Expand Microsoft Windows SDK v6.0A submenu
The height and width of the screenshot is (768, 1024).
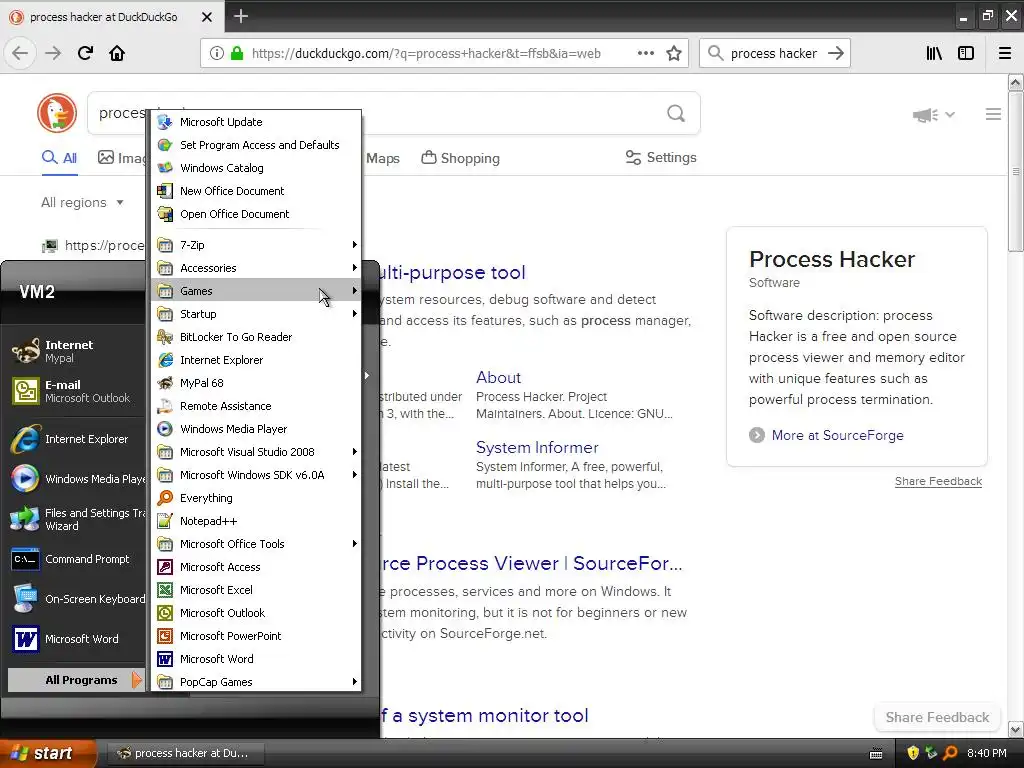coord(256,475)
